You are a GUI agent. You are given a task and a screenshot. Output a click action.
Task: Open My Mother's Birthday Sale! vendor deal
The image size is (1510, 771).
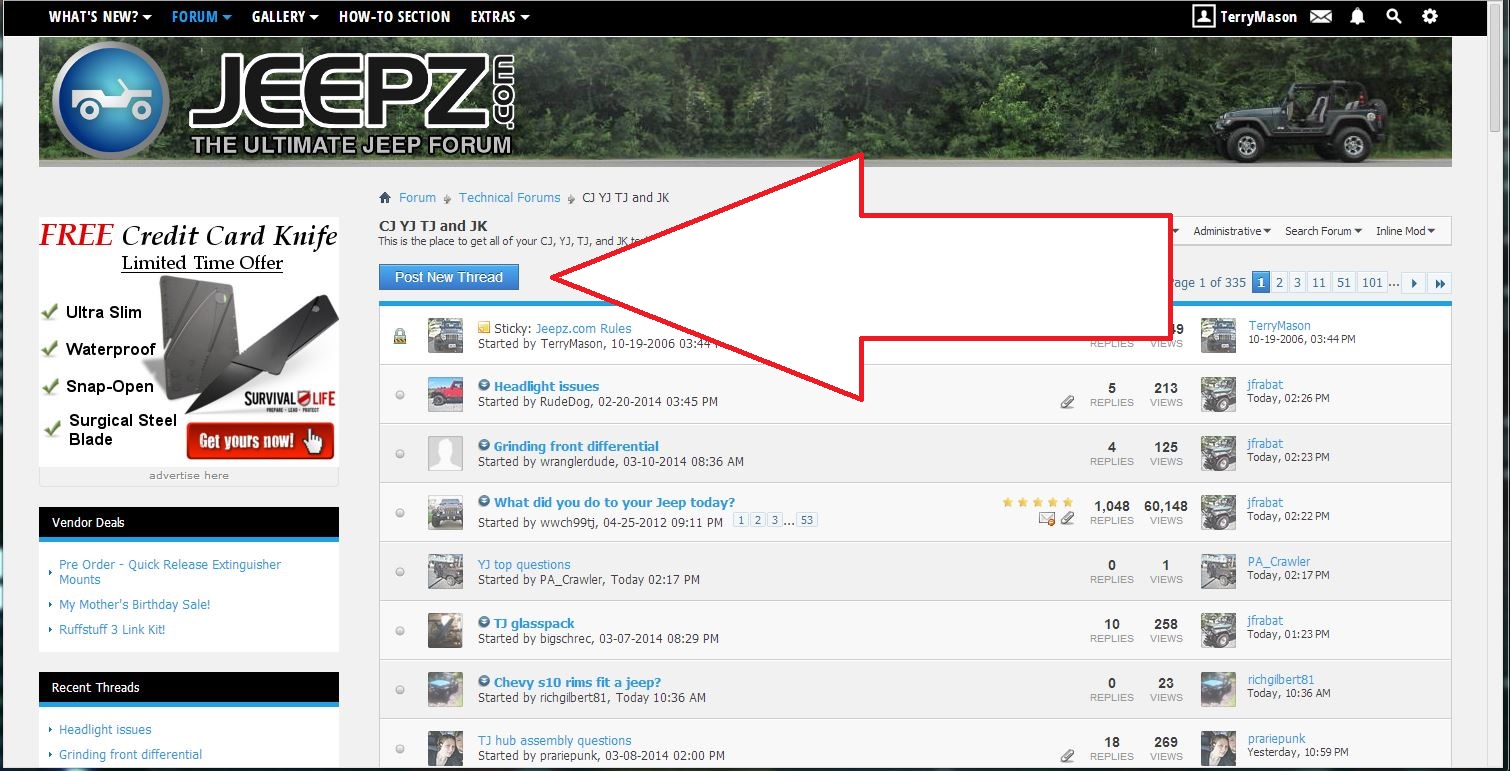[x=135, y=605]
